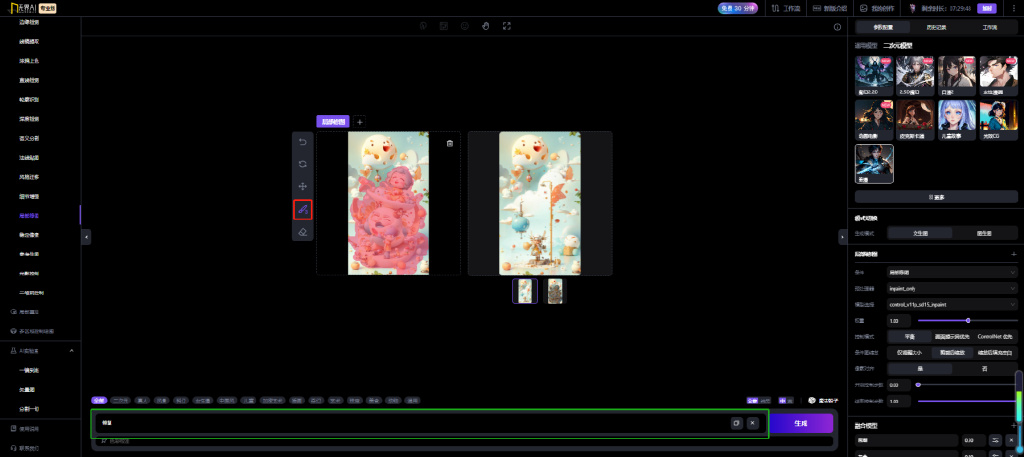This screenshot has height=457, width=1024.
Task: Enter fullscreen canvas view
Action: (x=507, y=26)
